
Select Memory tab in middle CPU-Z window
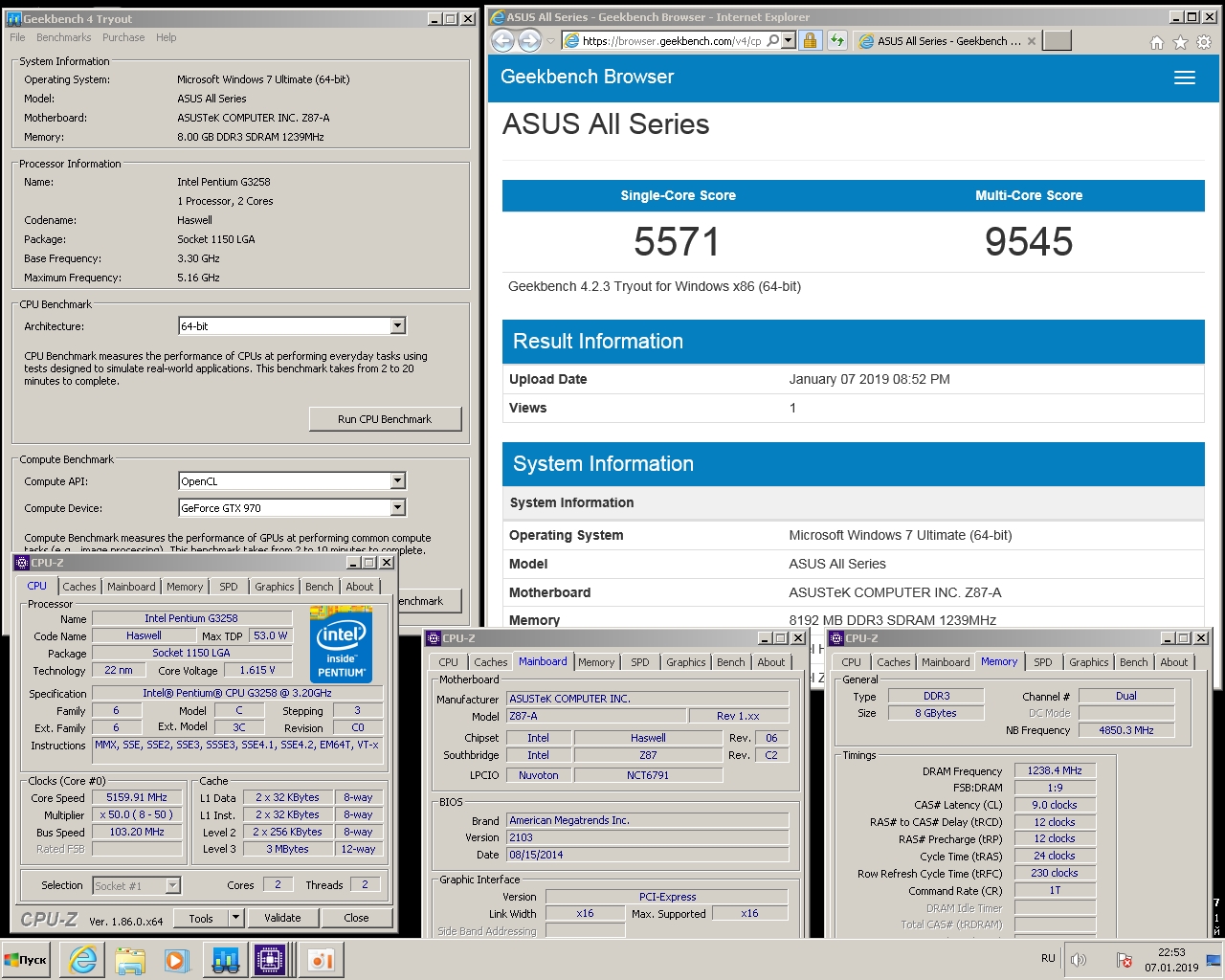(x=596, y=662)
